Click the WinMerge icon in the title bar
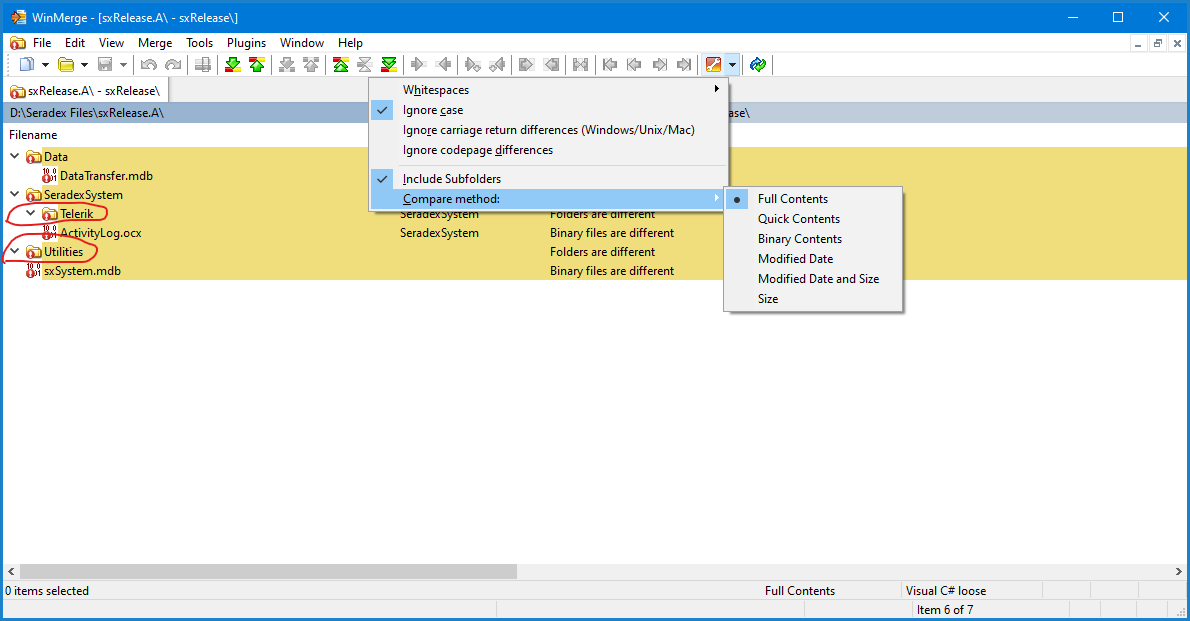The height and width of the screenshot is (621, 1190). tap(18, 17)
